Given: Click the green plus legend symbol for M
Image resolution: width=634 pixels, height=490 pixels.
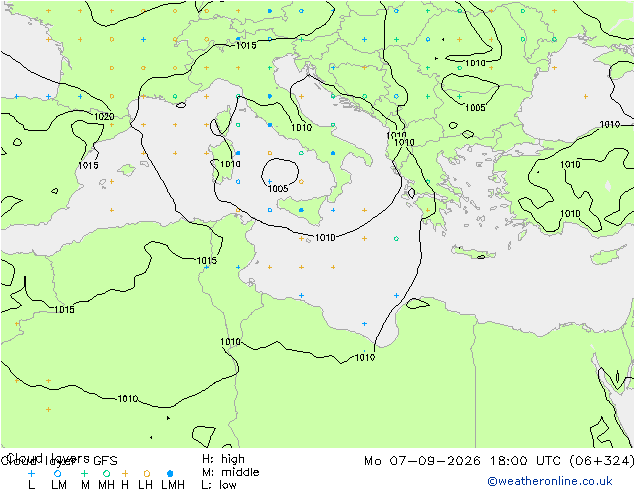Looking at the screenshot, I should click(84, 473).
